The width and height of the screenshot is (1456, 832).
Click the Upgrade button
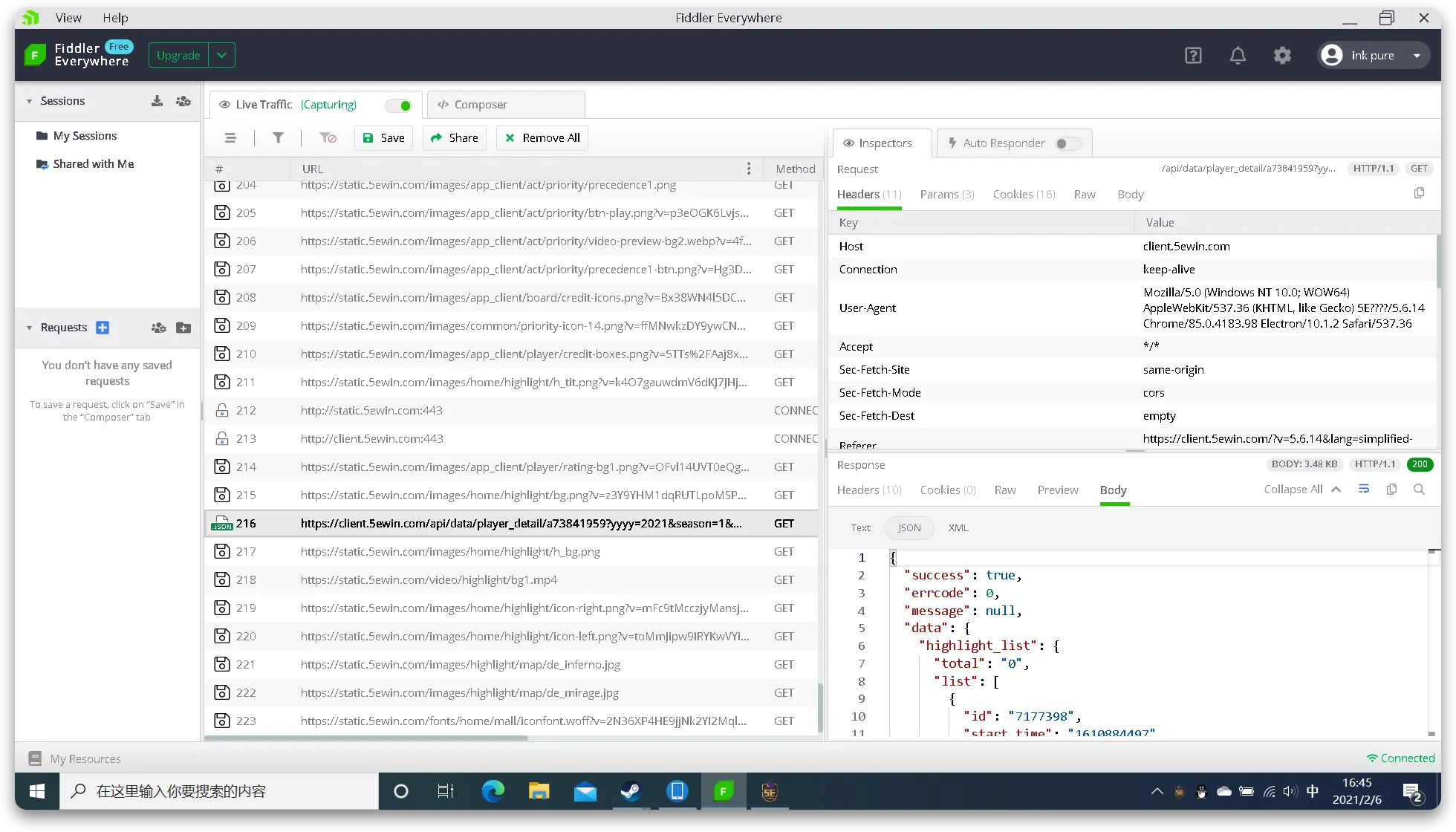point(178,56)
